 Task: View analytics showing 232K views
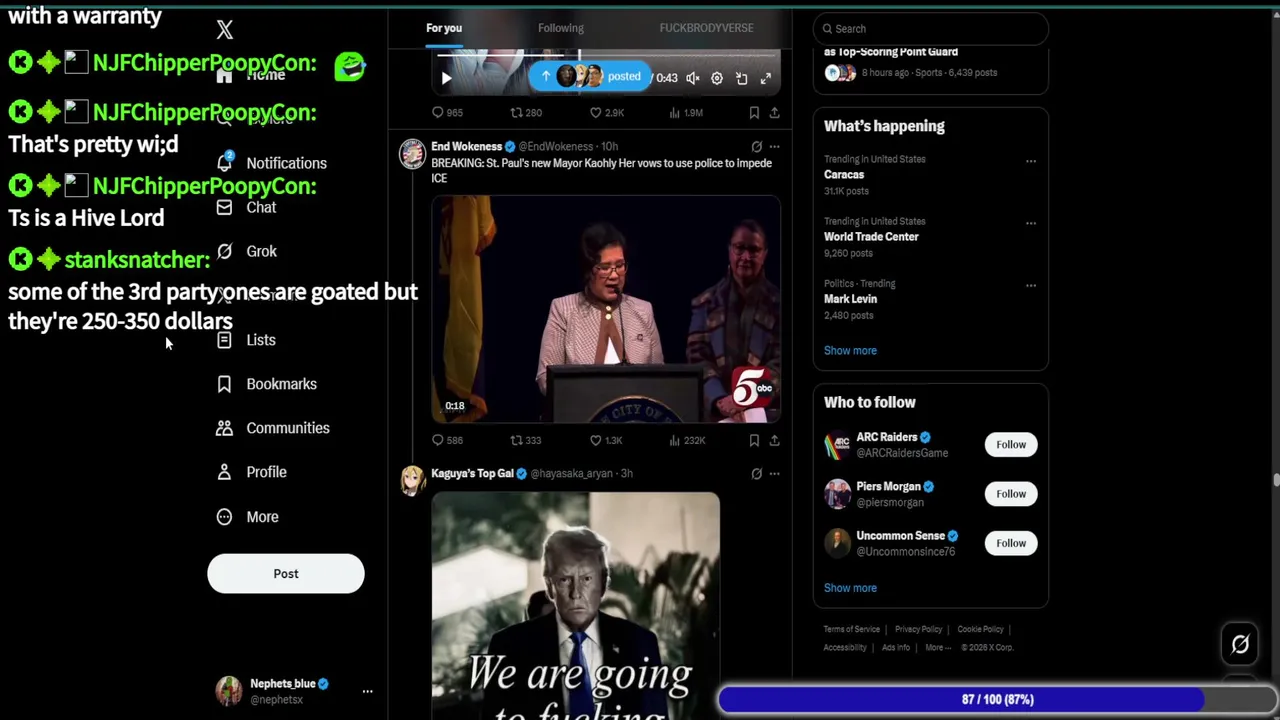pyautogui.click(x=687, y=440)
